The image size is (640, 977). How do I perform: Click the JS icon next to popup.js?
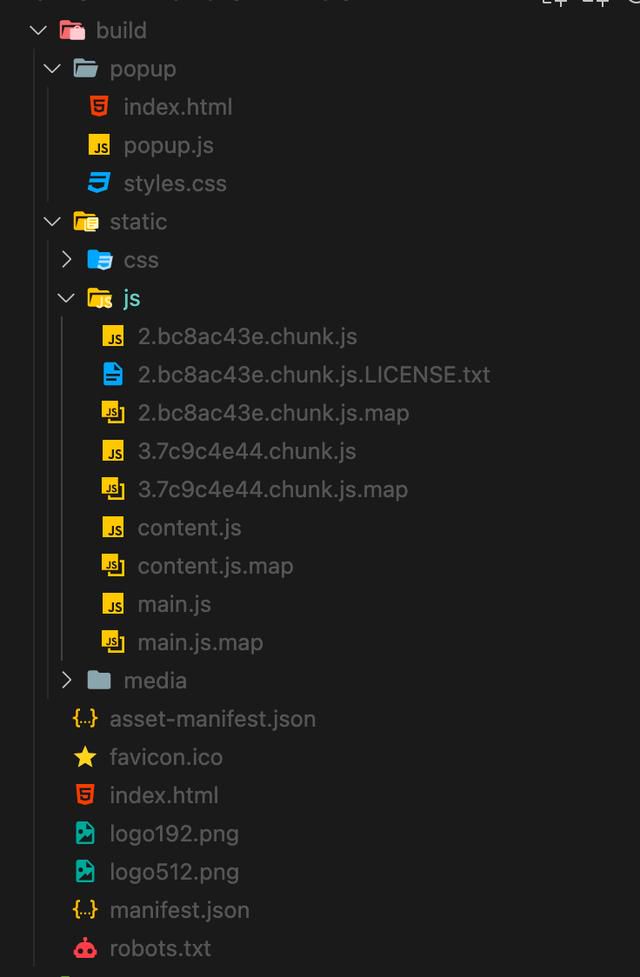(x=98, y=145)
